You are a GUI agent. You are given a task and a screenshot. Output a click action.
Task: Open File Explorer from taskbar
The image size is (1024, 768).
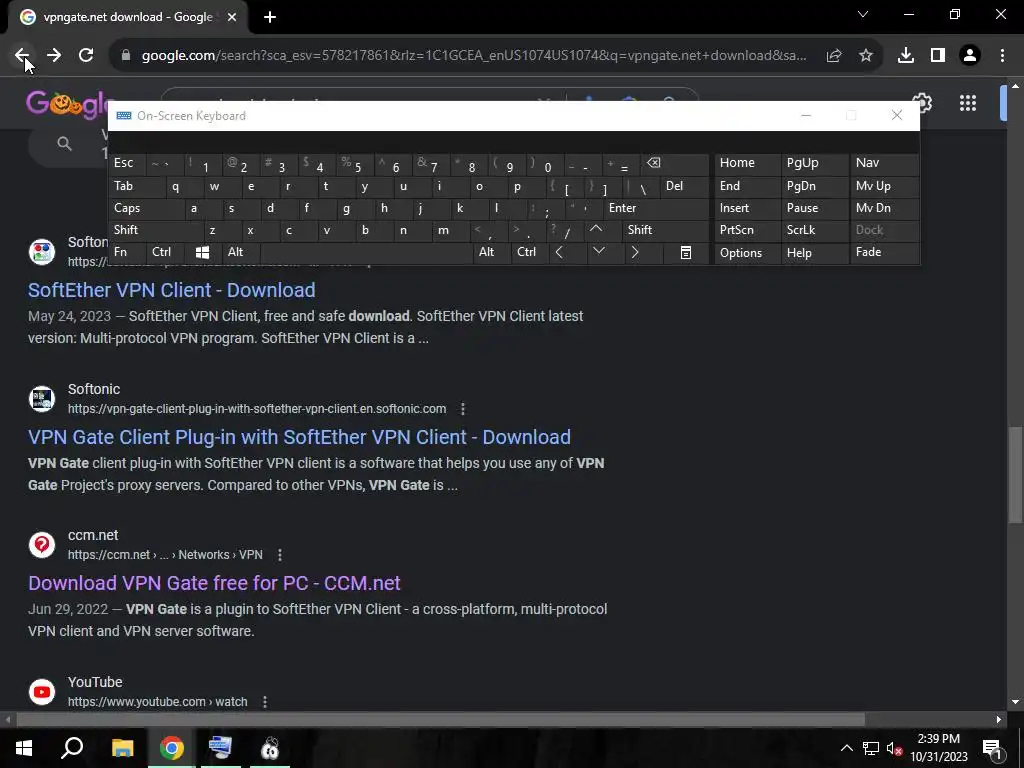click(x=122, y=748)
